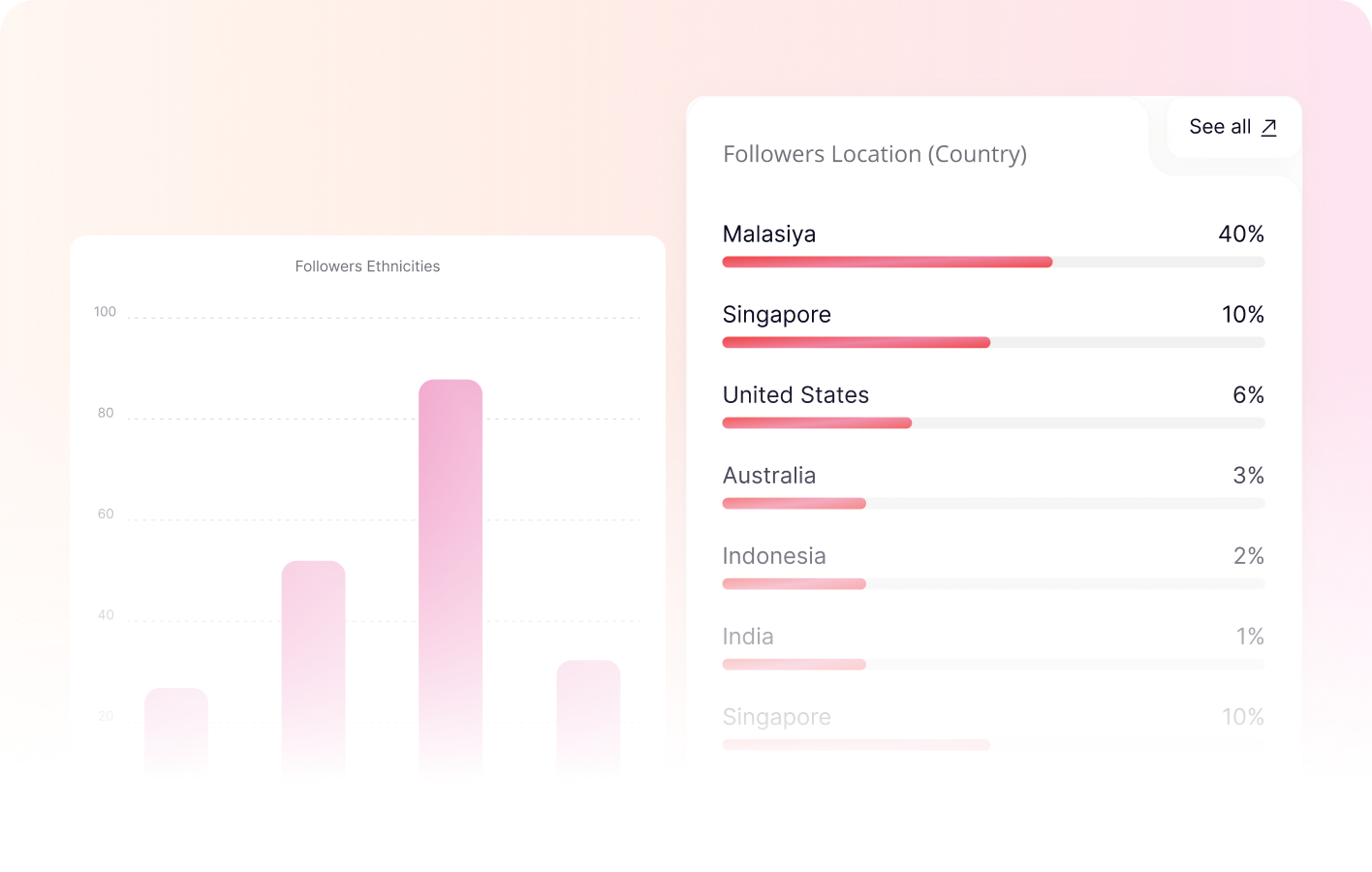Click the fourth bar in ethnicities chart
Viewport: 1372px width, 872px height.
[588, 717]
